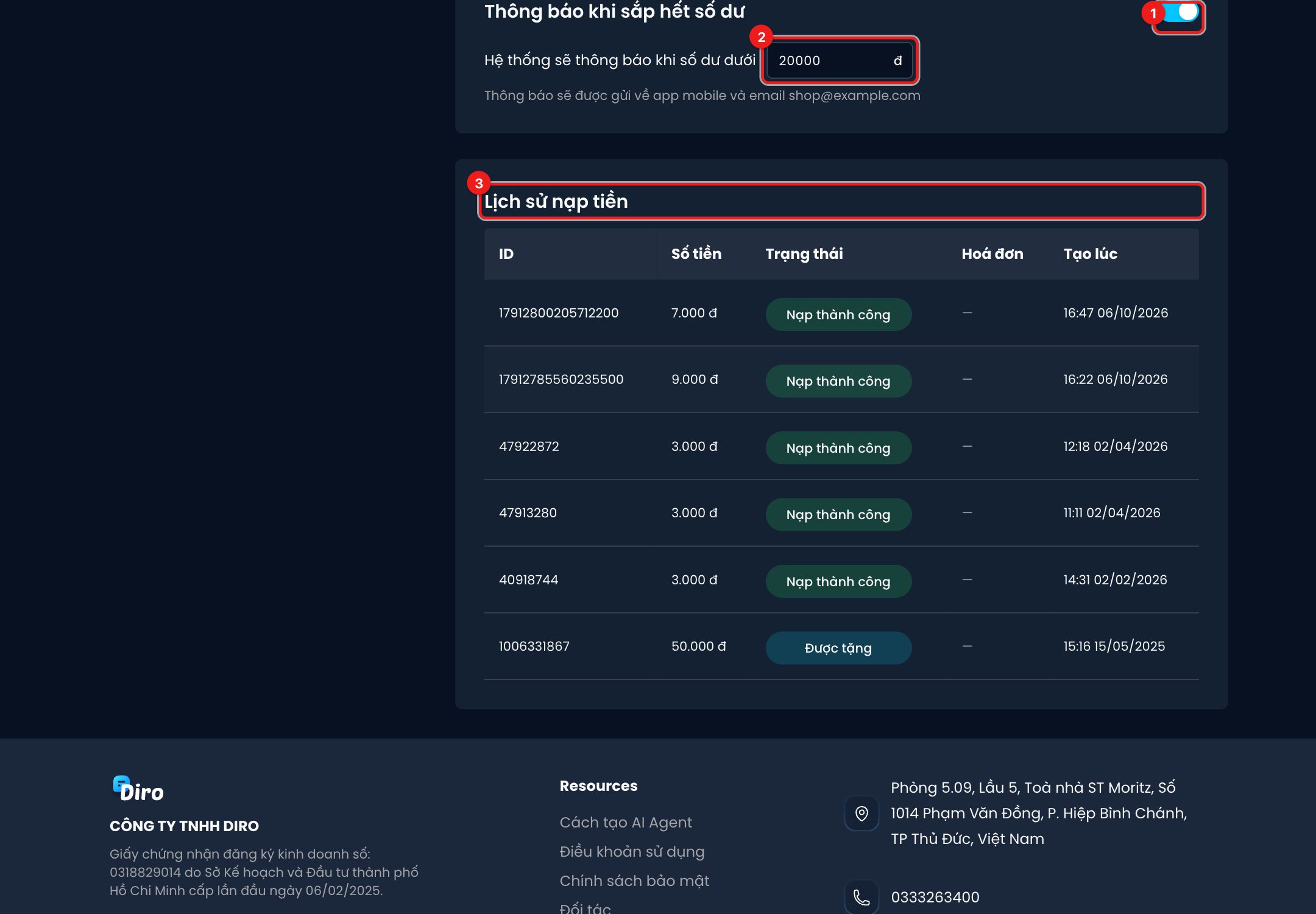Click timestamp 16:47 06/10/2026
This screenshot has width=1316, height=914.
click(1116, 313)
